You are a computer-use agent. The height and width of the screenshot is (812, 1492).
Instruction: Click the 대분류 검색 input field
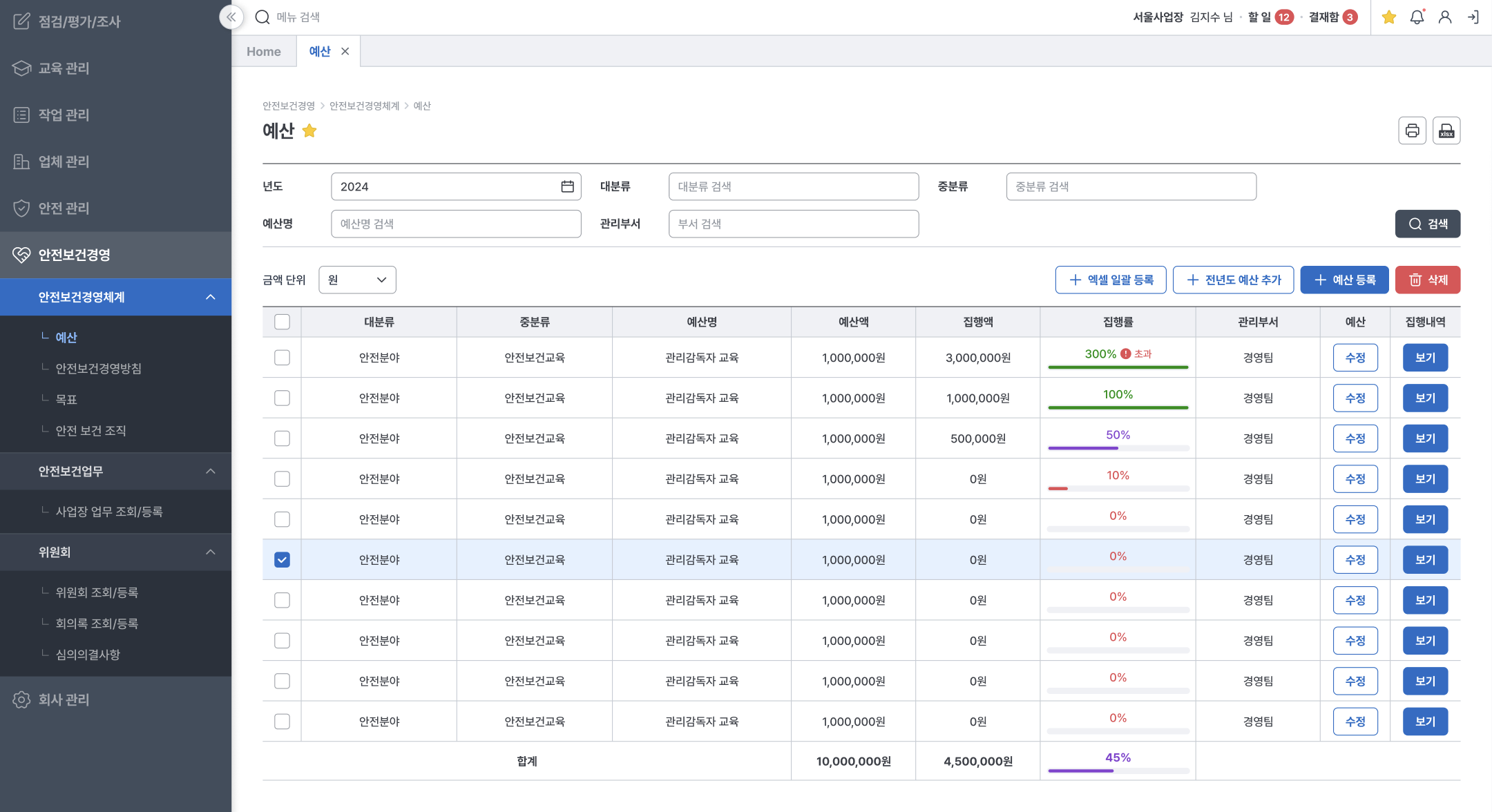tap(793, 186)
